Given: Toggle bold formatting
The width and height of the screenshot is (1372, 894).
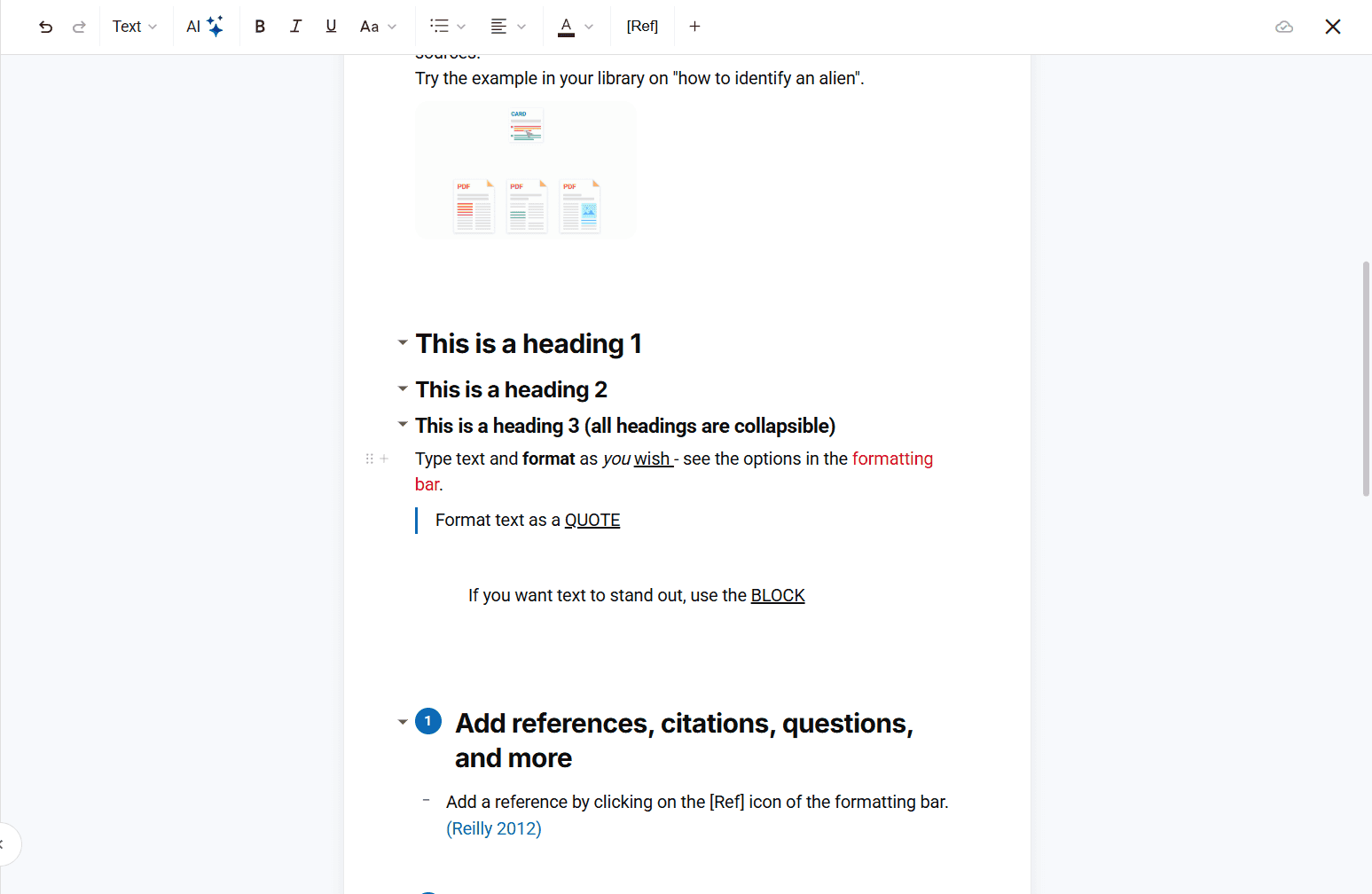Looking at the screenshot, I should coord(260,27).
